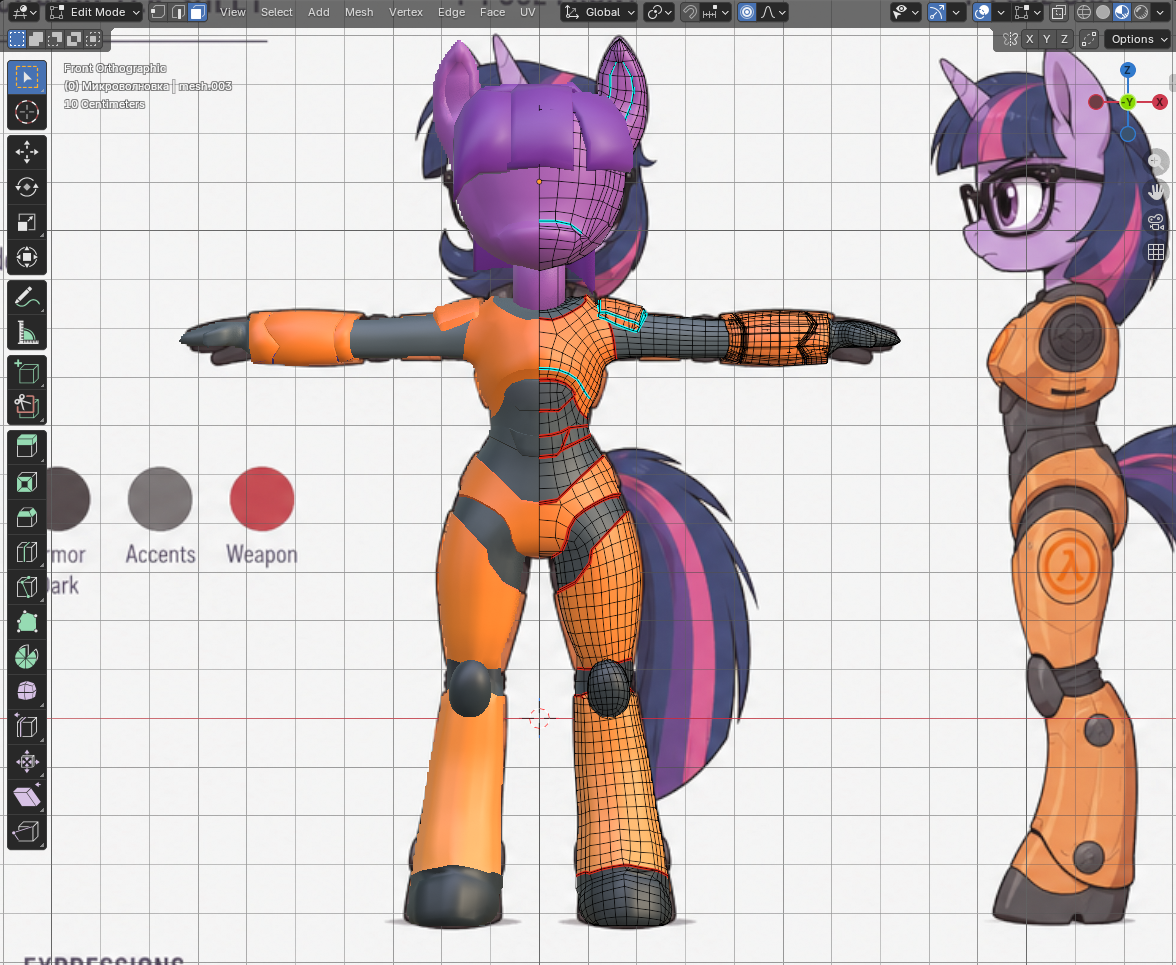1176x965 pixels.
Task: Expand the Options dropdown
Action: (x=1138, y=39)
